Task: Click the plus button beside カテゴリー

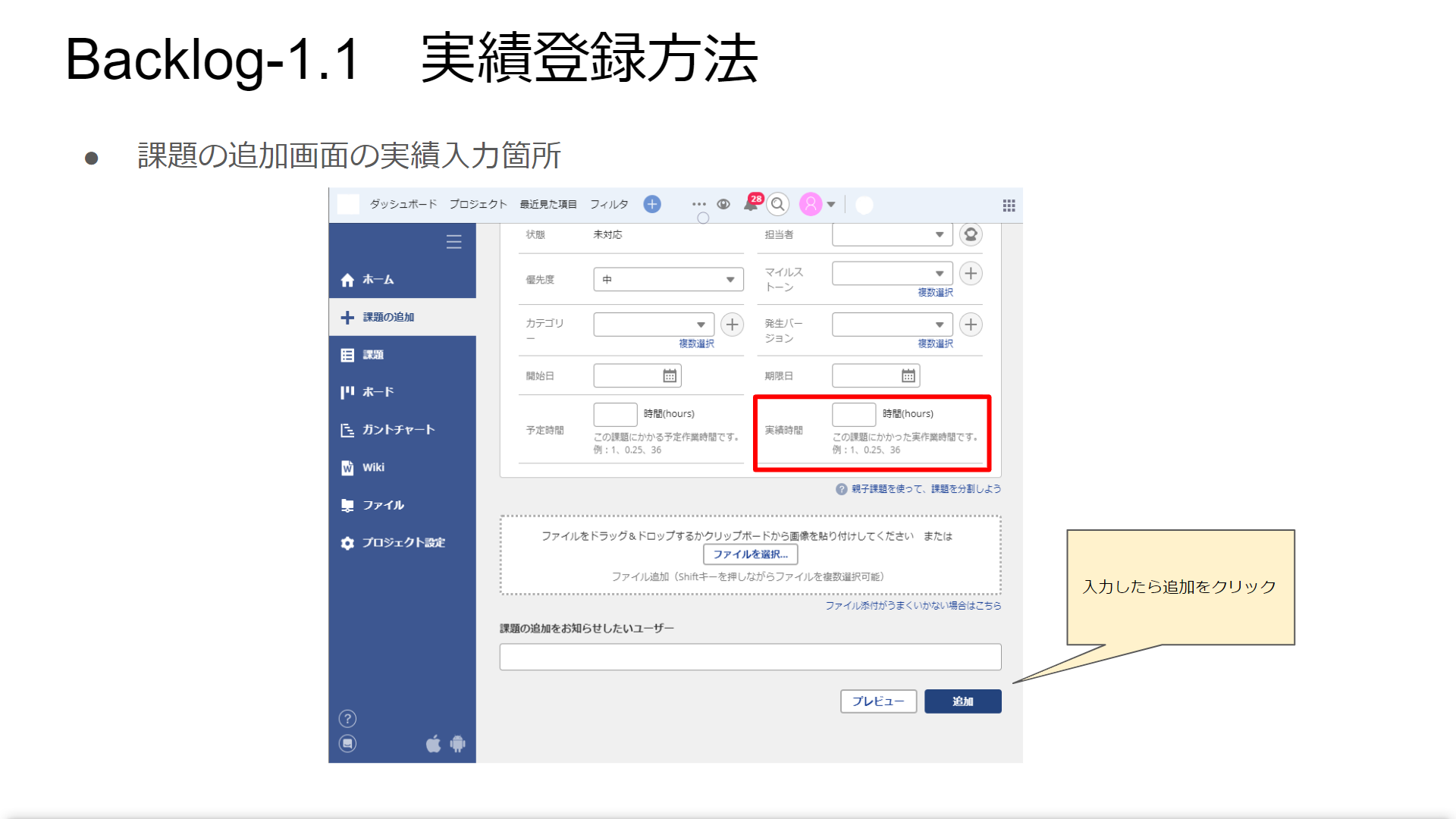Action: point(732,325)
